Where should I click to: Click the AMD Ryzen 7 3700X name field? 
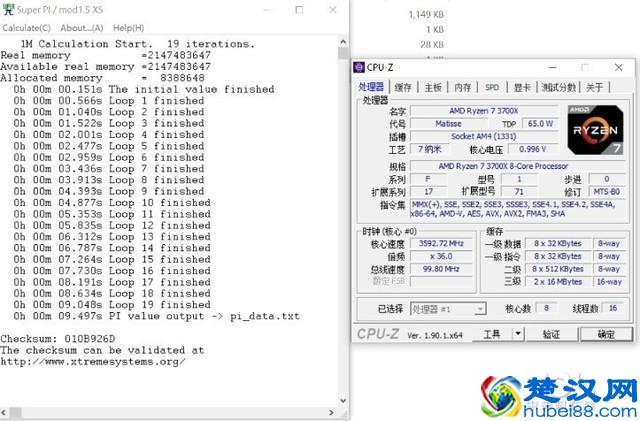click(484, 111)
